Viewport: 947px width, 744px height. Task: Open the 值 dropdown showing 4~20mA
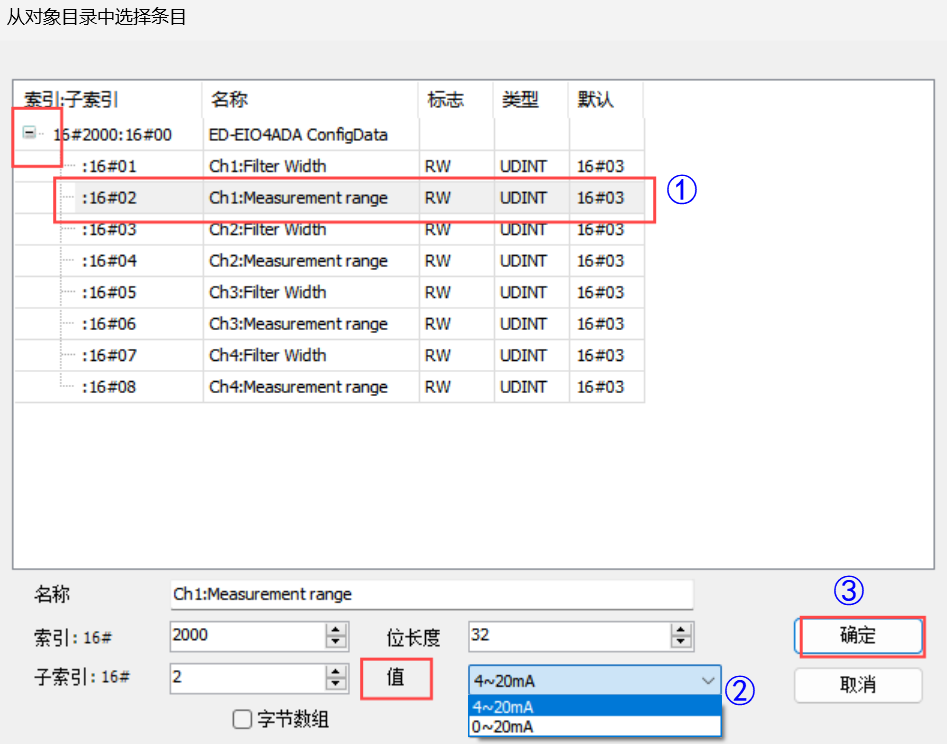594,680
